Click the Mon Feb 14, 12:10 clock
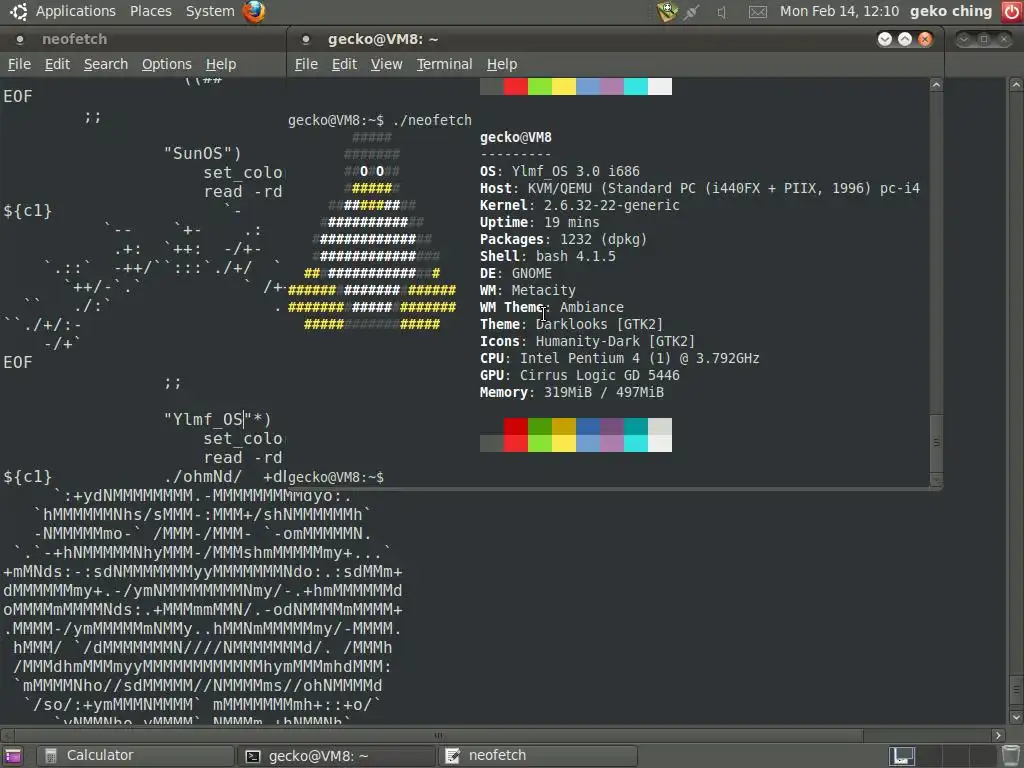Screen dimensions: 1024x768 [x=839, y=11]
